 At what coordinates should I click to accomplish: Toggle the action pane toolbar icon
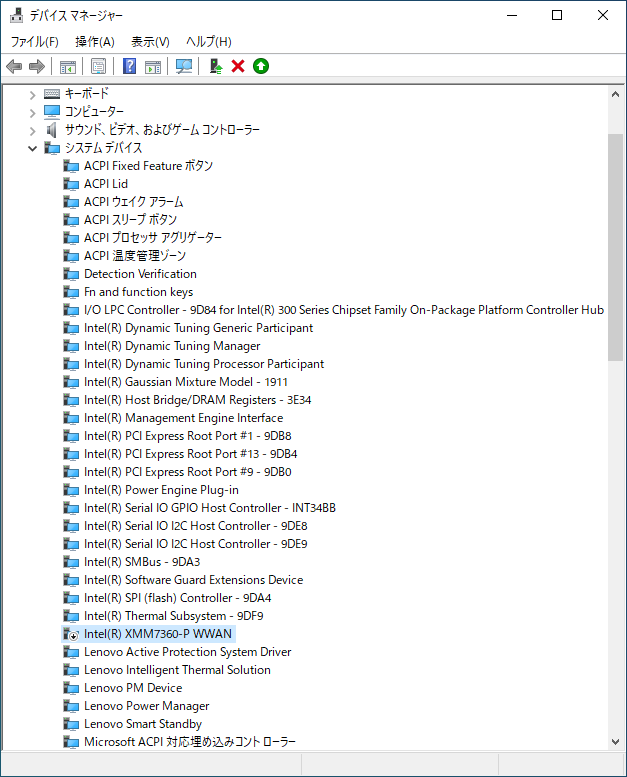[x=153, y=66]
